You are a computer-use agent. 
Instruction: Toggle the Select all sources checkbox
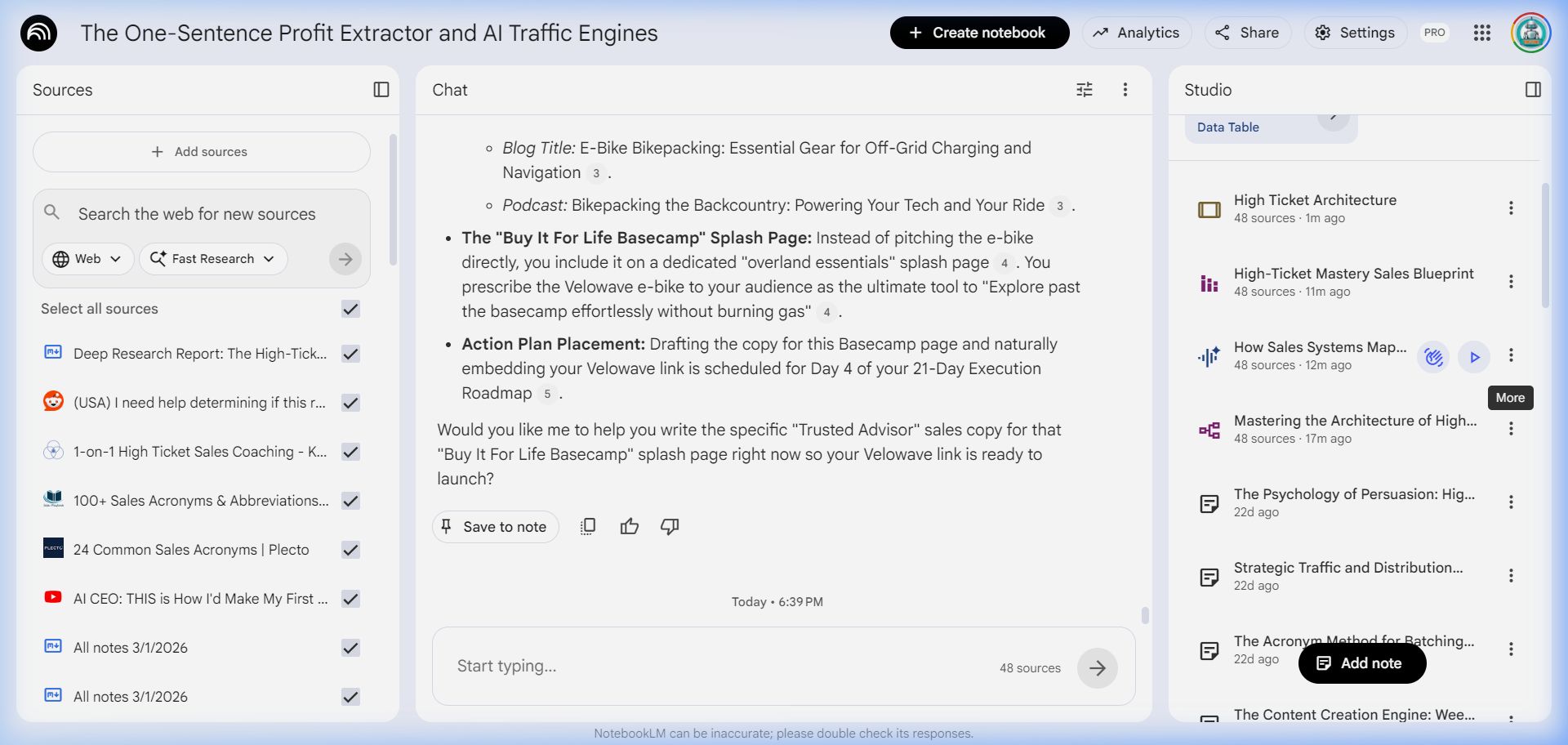click(x=350, y=309)
